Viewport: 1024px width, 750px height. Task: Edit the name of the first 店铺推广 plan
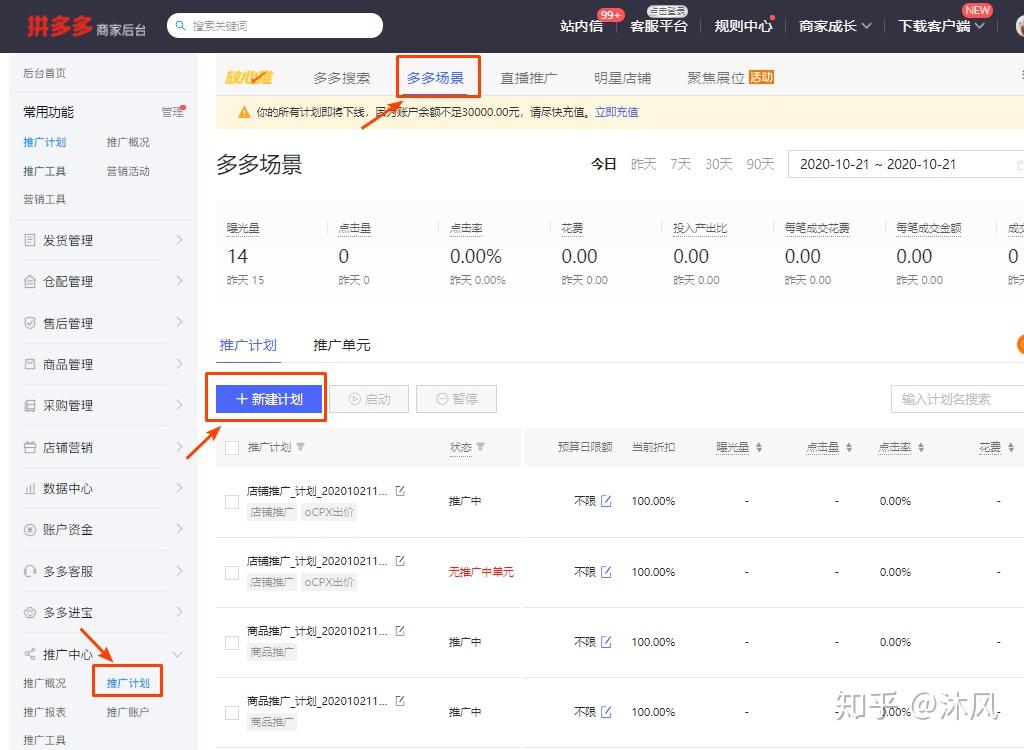pyautogui.click(x=400, y=491)
